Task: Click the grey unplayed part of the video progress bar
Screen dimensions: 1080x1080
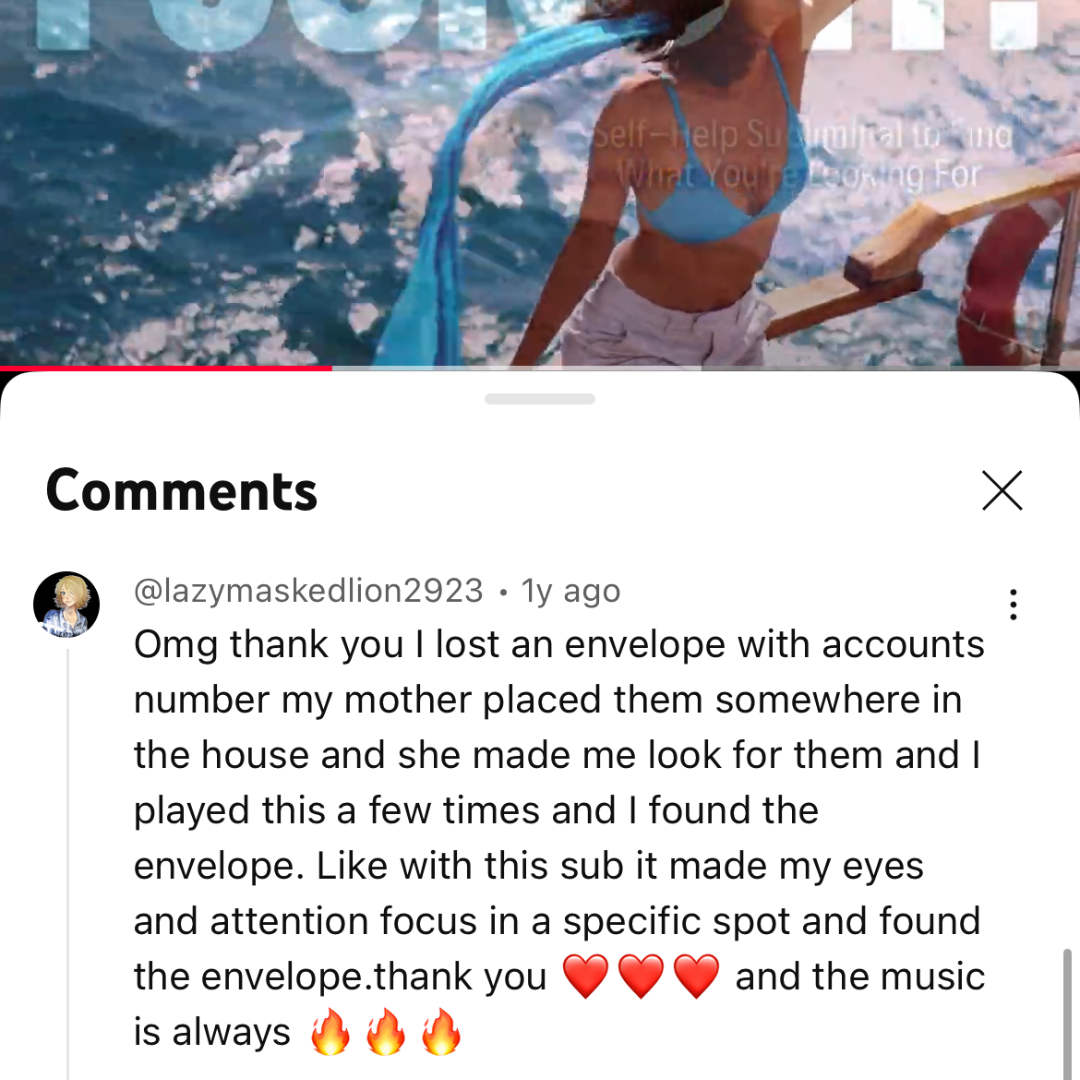Action: pyautogui.click(x=706, y=368)
